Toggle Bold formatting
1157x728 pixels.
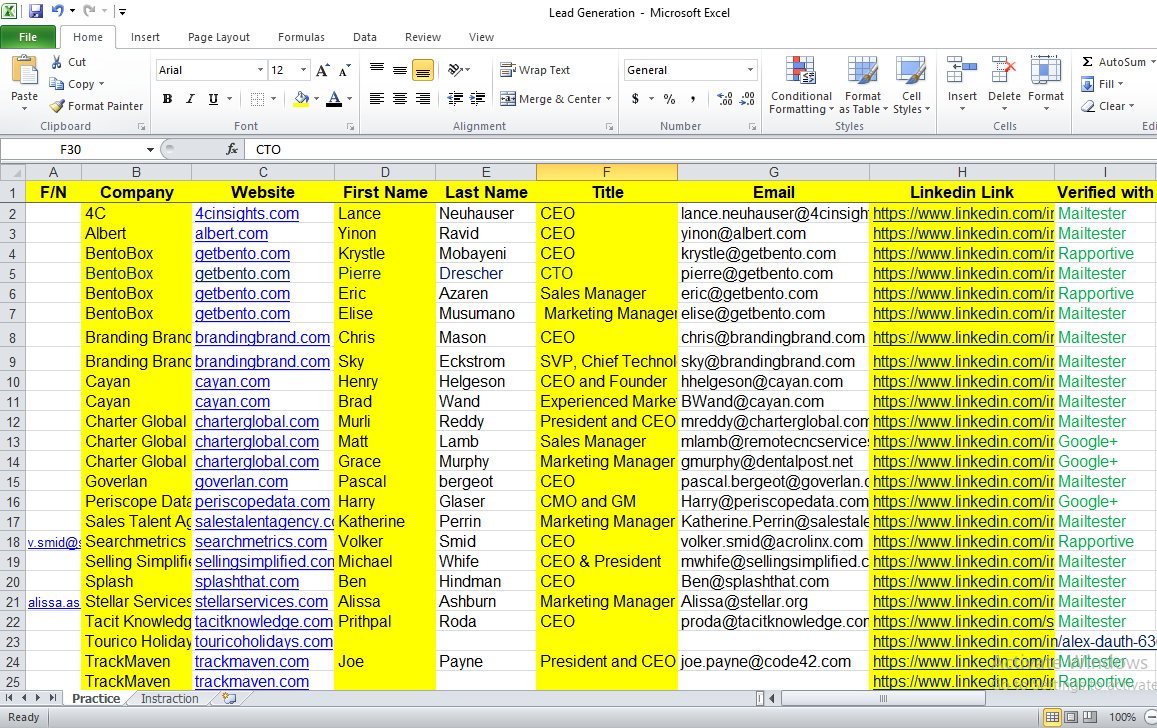click(x=167, y=99)
